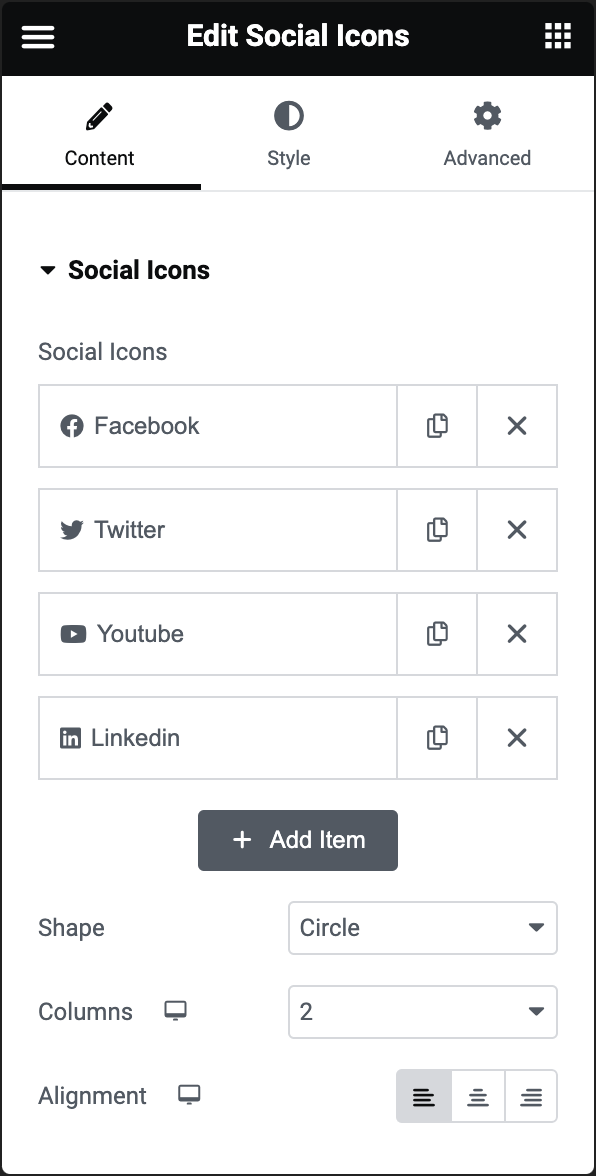Viewport: 596px width, 1176px height.
Task: Select right alignment for icons
Action: 531,1095
